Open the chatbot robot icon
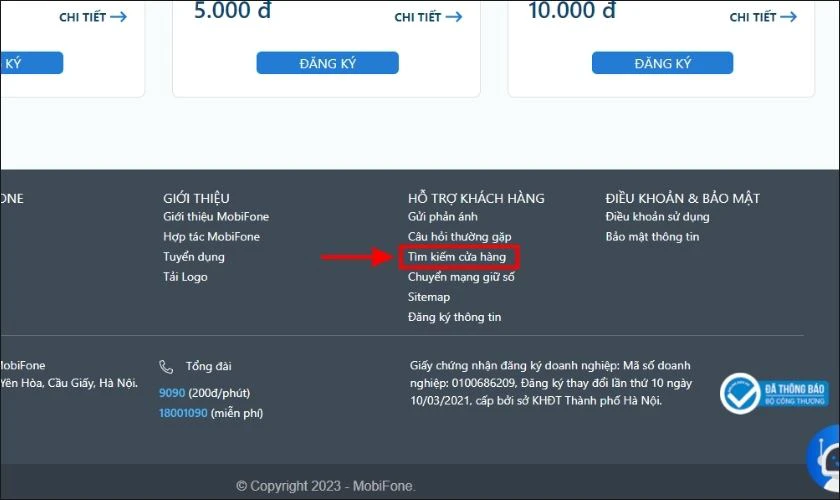Screen dimensions: 840x500 pos(824,458)
